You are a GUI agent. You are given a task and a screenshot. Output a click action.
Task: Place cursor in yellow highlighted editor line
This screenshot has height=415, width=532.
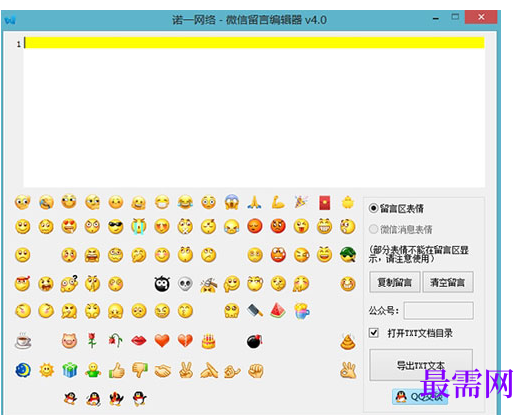(x=254, y=43)
